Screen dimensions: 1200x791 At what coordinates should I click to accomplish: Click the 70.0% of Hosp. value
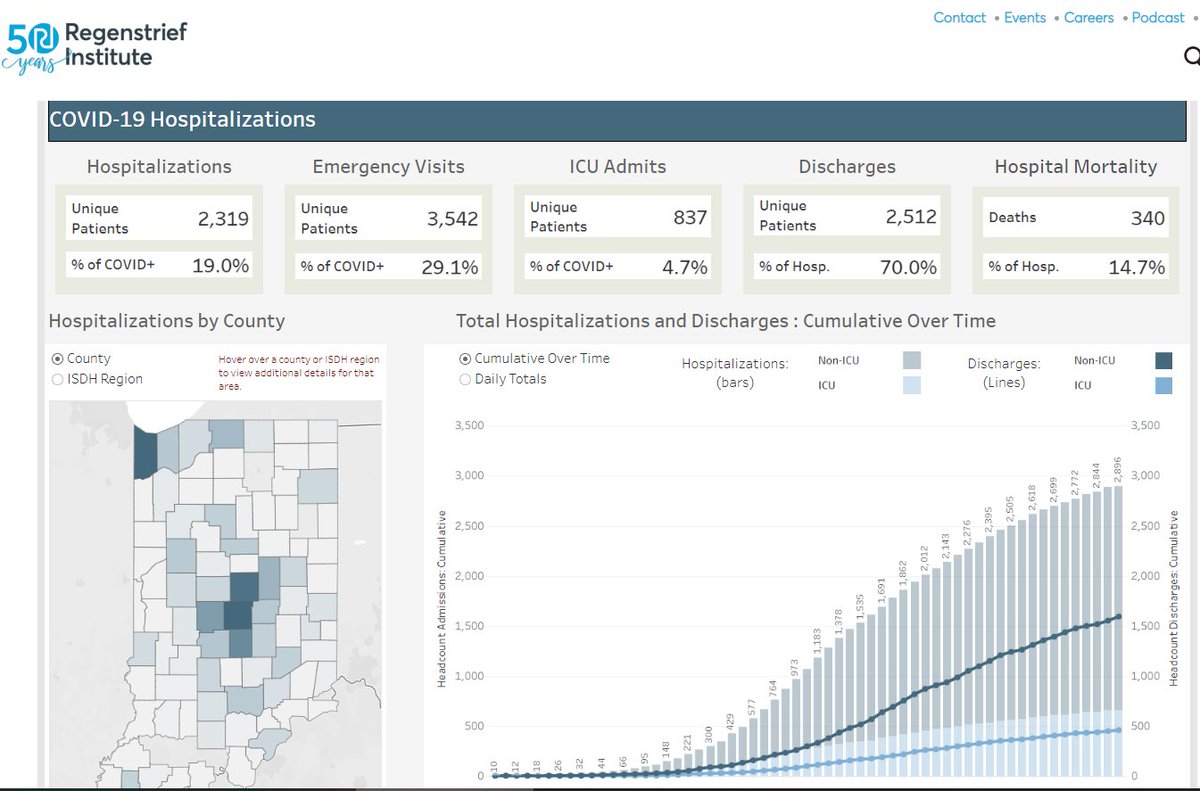[911, 267]
